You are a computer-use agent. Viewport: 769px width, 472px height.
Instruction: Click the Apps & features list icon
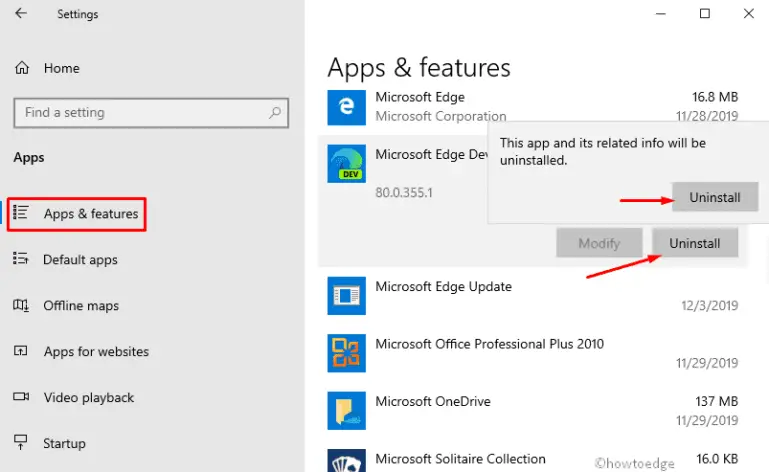21,213
